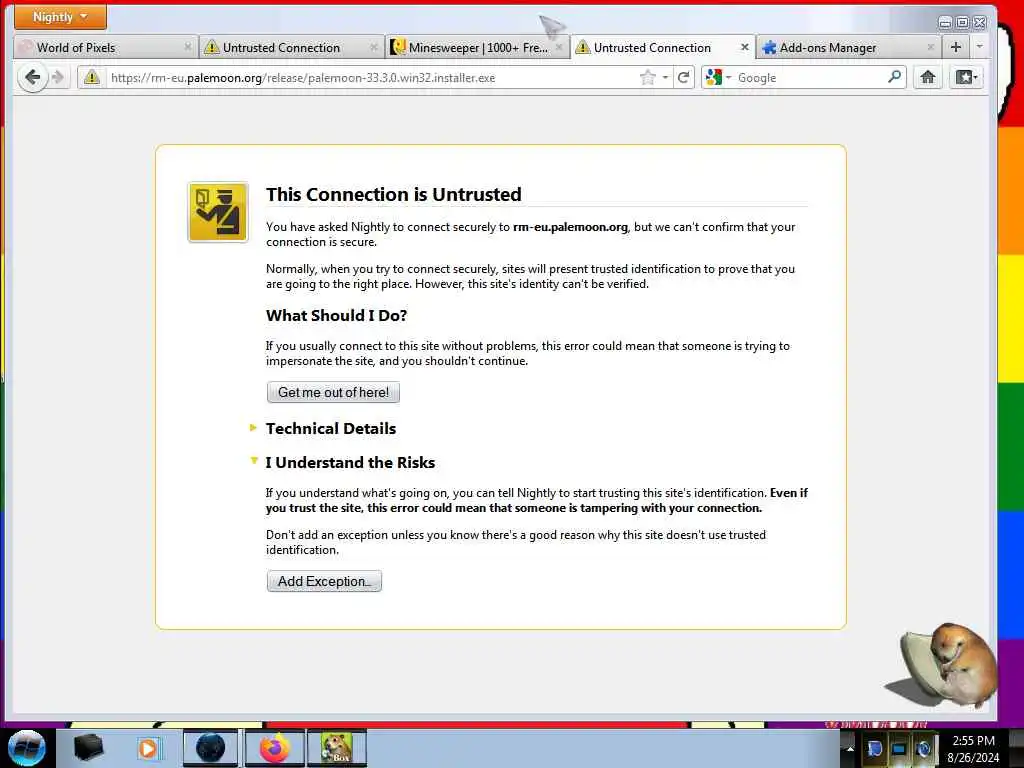Show hidden system tray icons
The width and height of the screenshot is (1024, 768).
pyautogui.click(x=850, y=748)
